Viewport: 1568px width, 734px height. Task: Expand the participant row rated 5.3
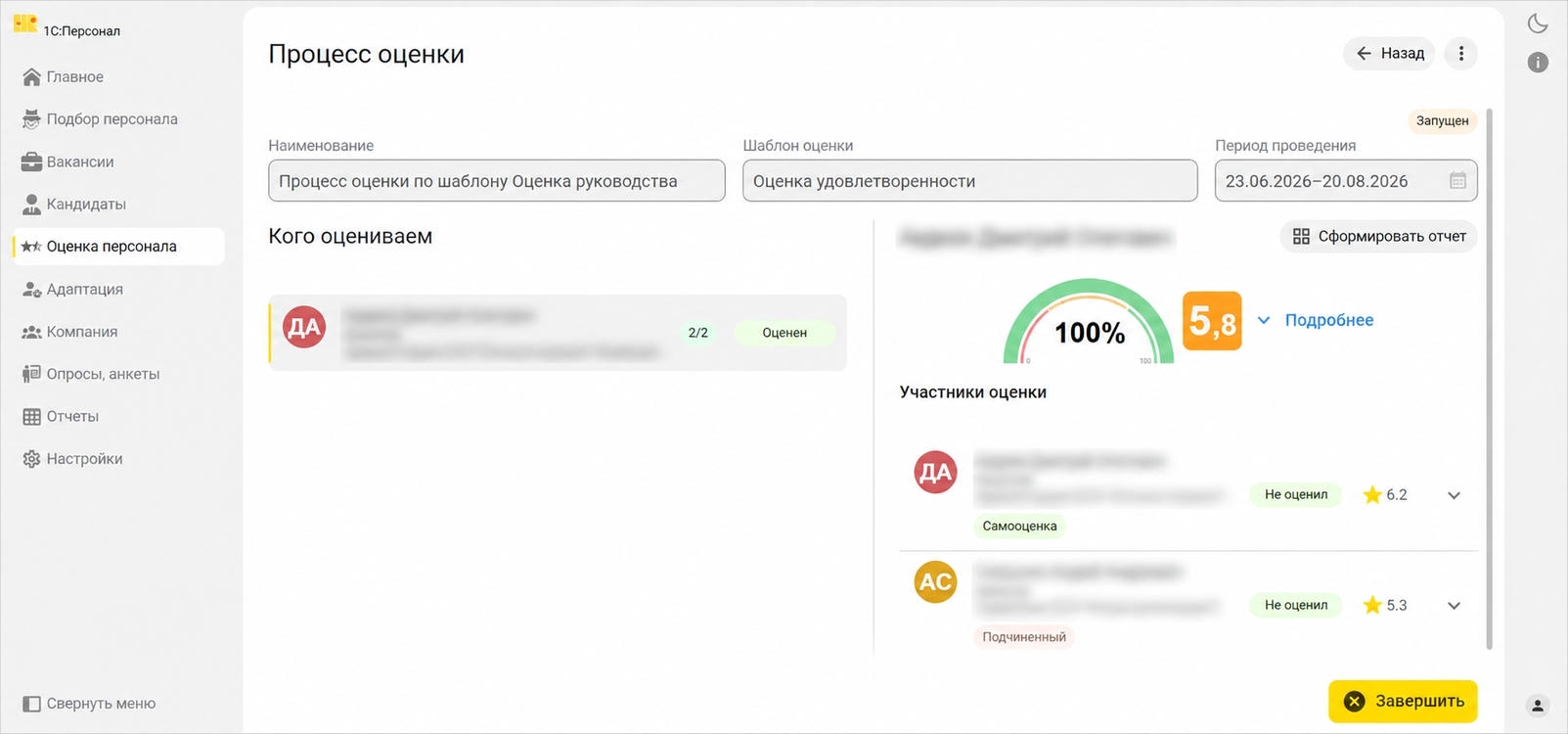point(1454,606)
